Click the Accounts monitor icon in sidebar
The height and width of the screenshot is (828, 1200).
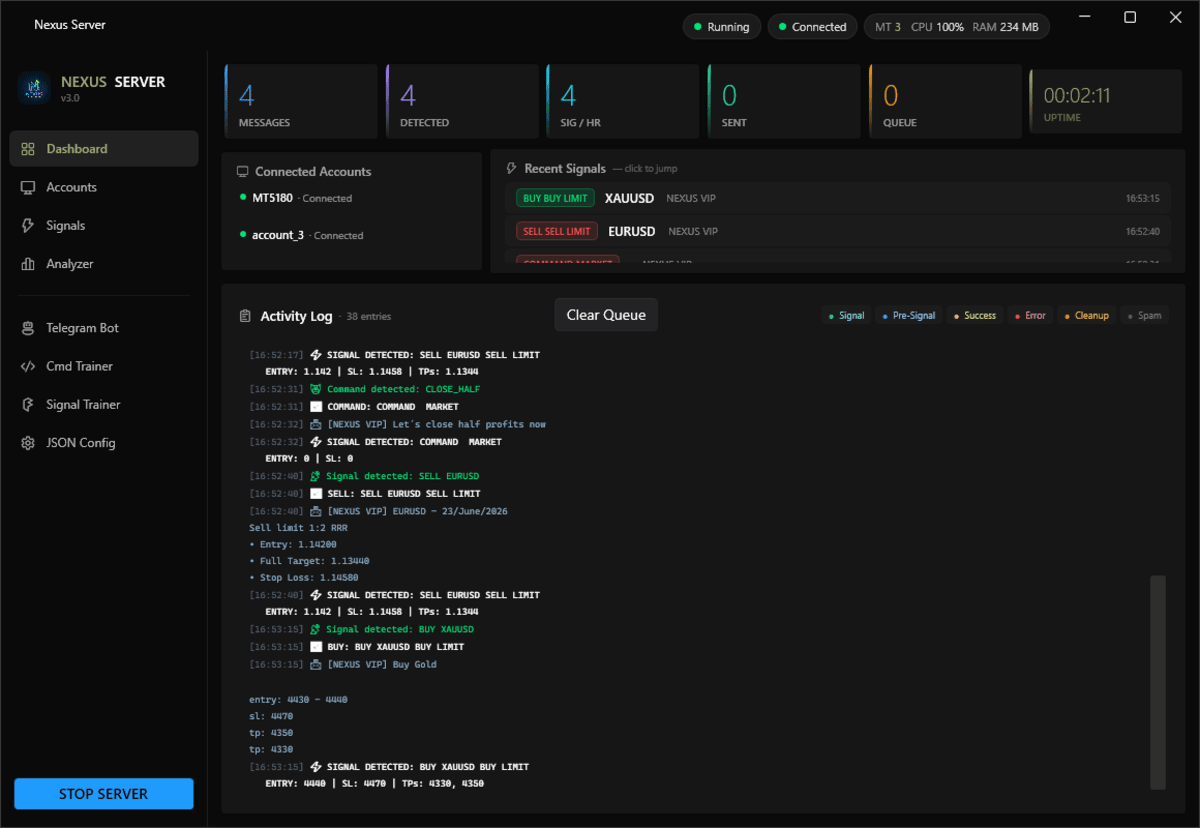coord(28,187)
